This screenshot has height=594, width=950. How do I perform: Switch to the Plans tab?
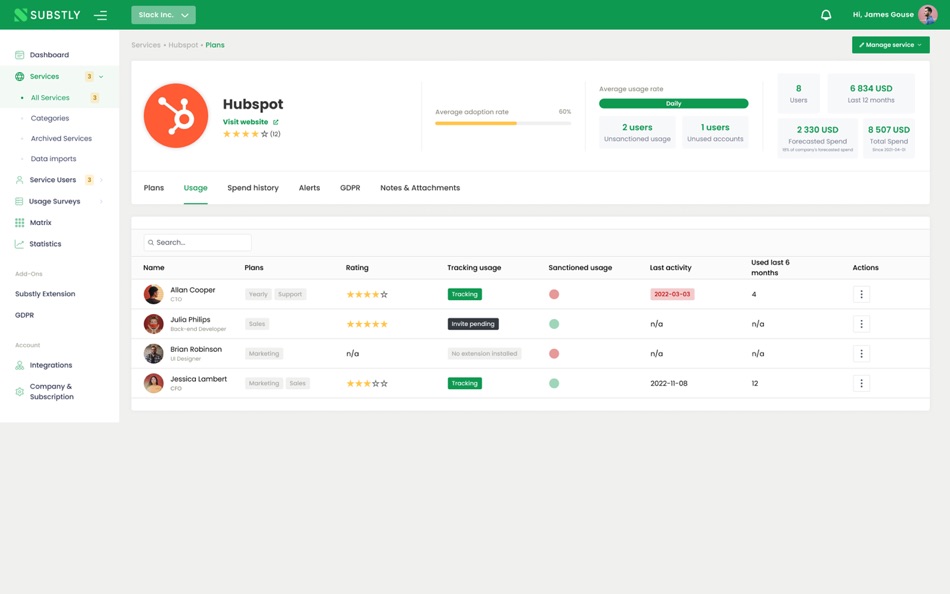coord(154,188)
